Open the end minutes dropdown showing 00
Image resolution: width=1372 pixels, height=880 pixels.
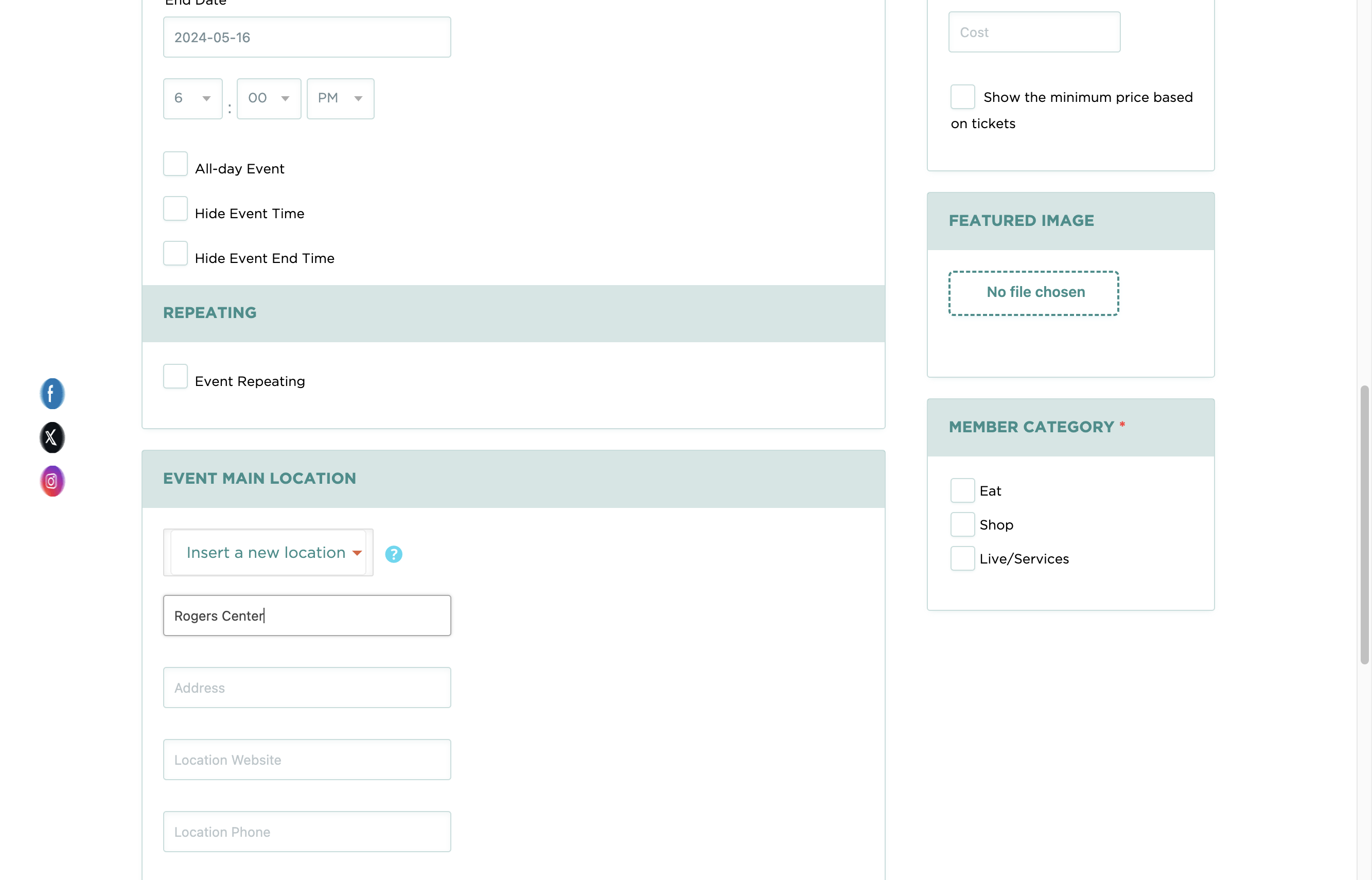[x=269, y=99]
